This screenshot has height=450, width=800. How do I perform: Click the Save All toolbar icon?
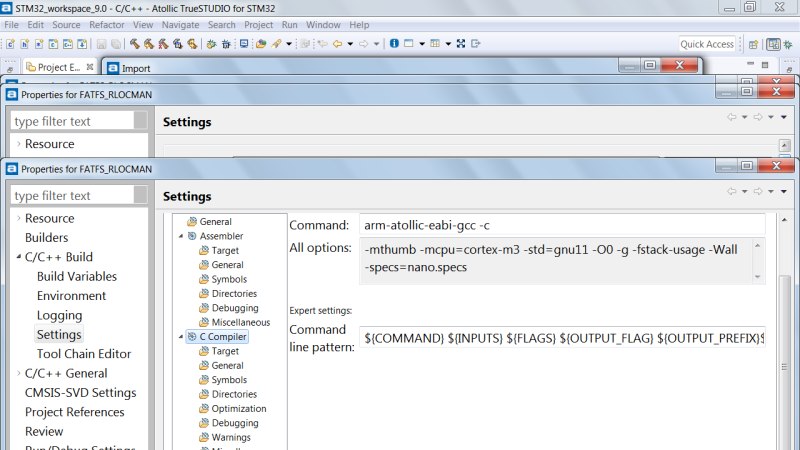point(116,44)
